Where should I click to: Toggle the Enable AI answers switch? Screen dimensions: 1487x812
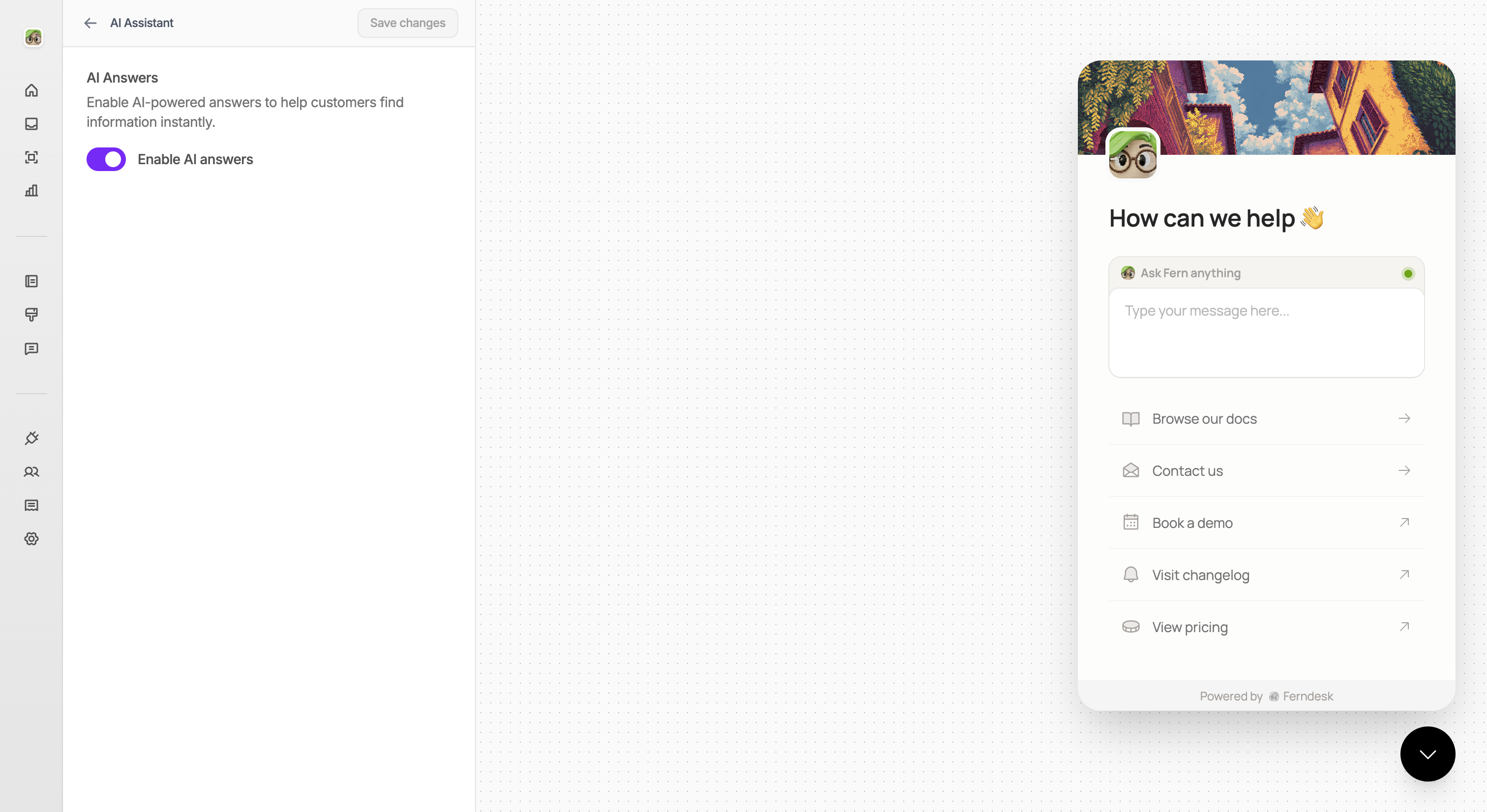pyautogui.click(x=106, y=159)
